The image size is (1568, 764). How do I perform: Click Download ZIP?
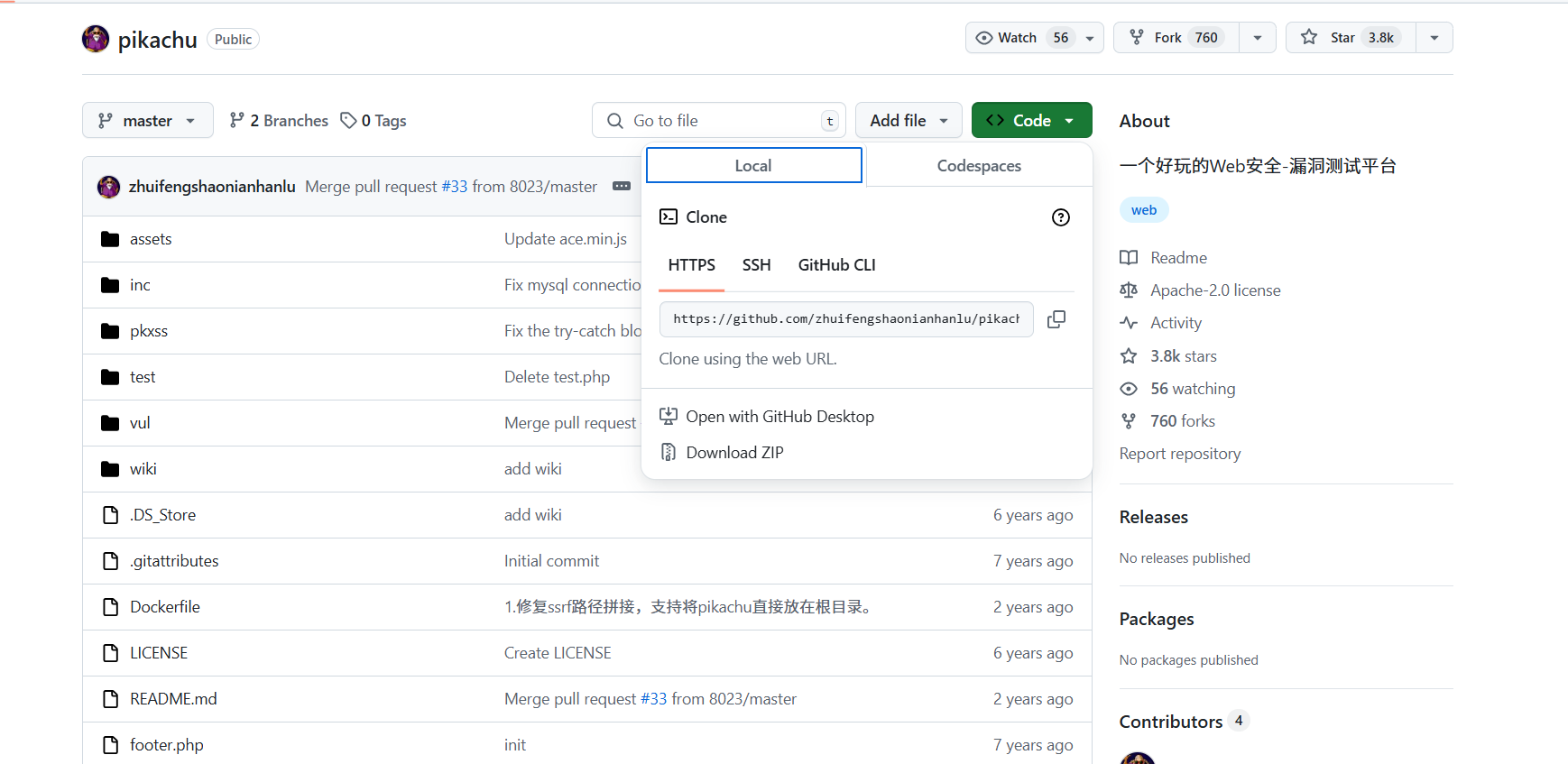click(x=733, y=453)
